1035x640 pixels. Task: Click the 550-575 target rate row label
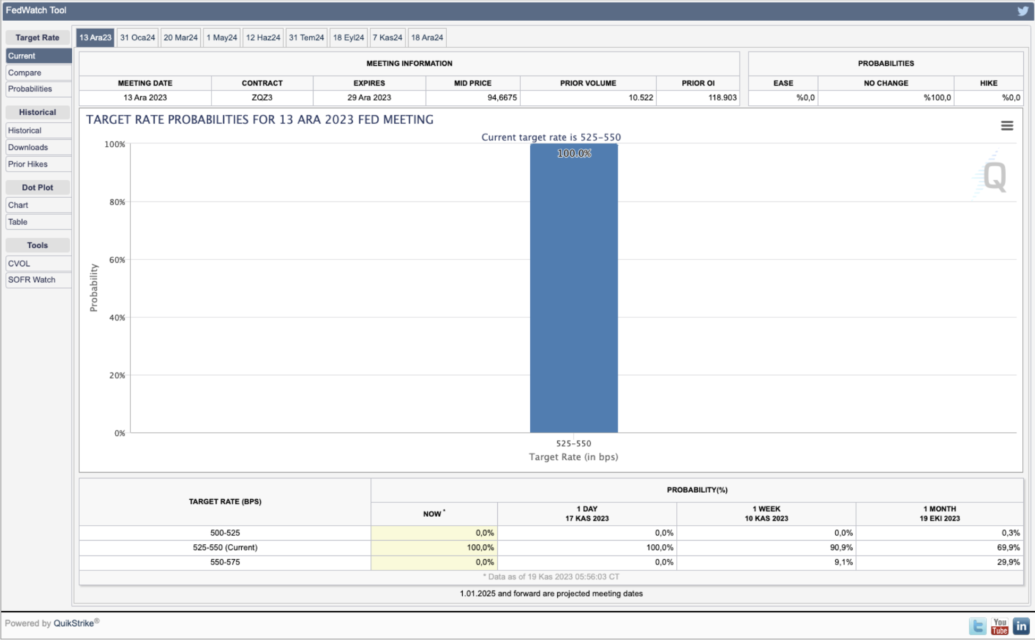click(225, 563)
